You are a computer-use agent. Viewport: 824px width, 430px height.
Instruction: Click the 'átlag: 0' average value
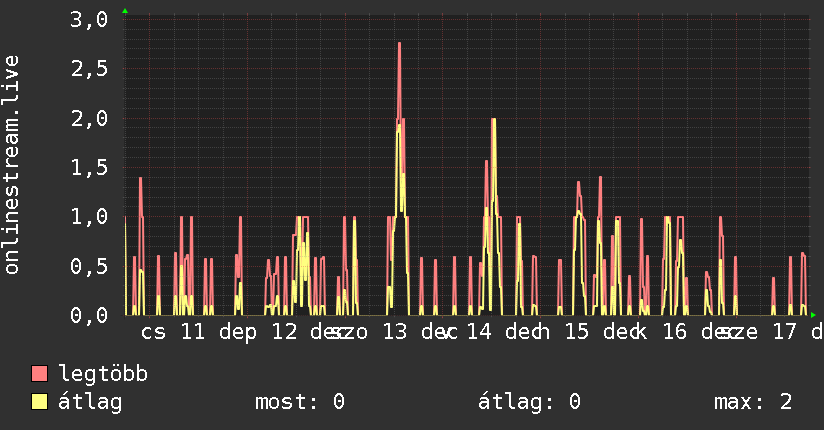[529, 402]
